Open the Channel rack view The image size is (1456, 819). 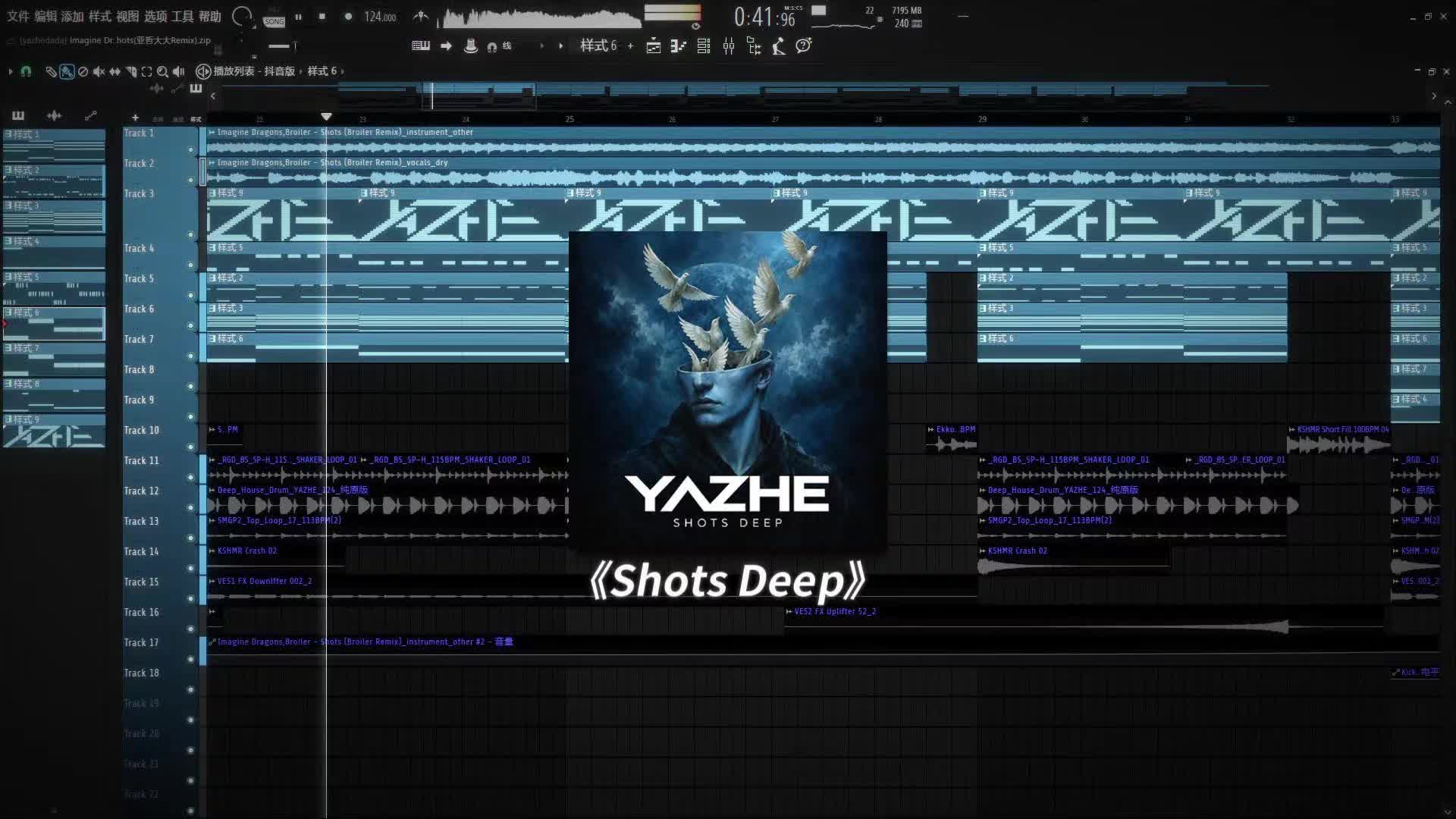coord(704,46)
